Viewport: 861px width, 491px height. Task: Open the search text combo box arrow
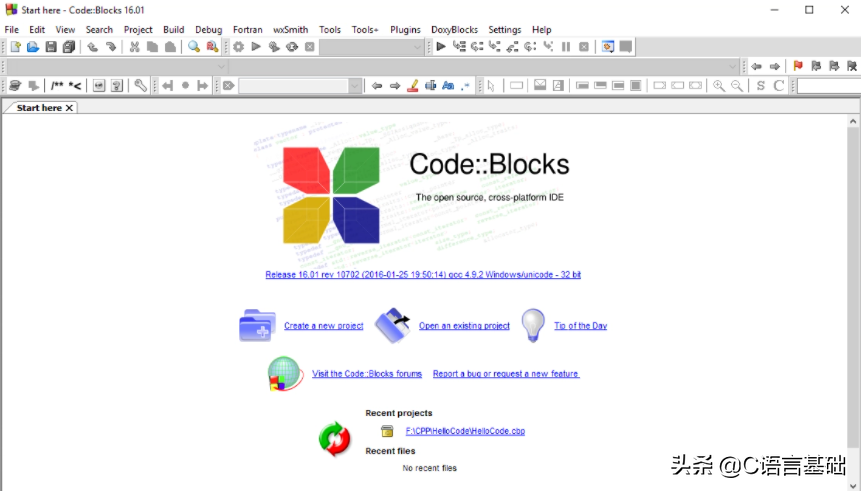(355, 86)
